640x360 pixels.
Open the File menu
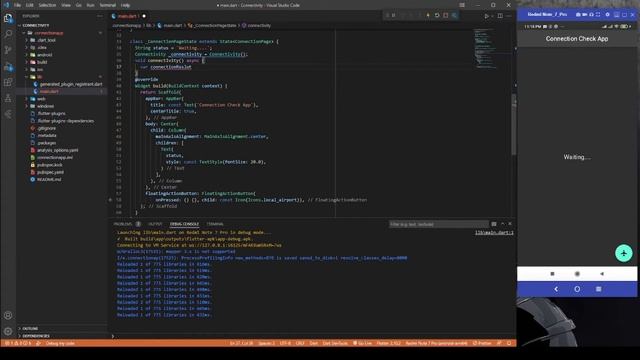[17, 5]
